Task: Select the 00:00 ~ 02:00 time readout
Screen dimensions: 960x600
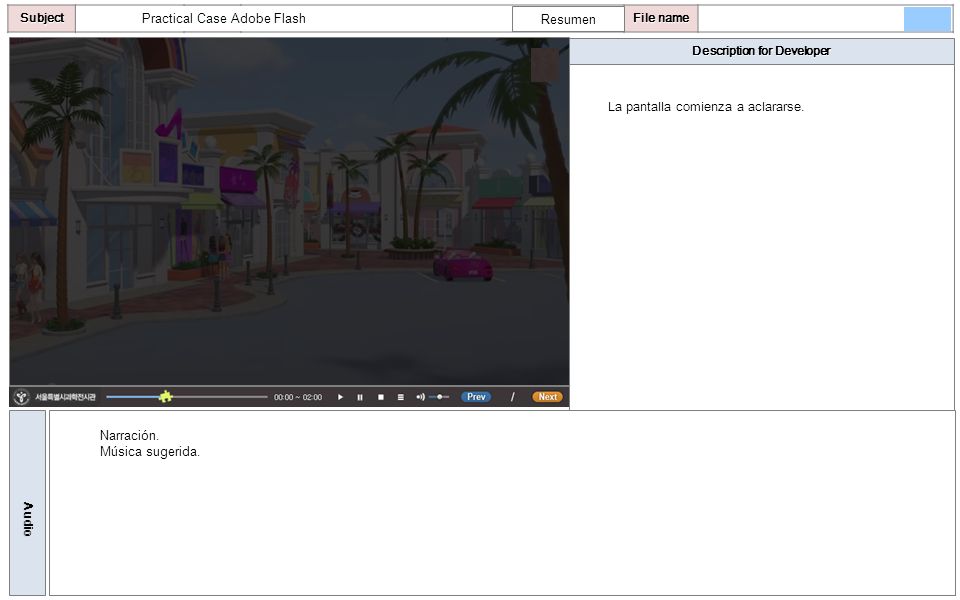Action: pos(298,397)
